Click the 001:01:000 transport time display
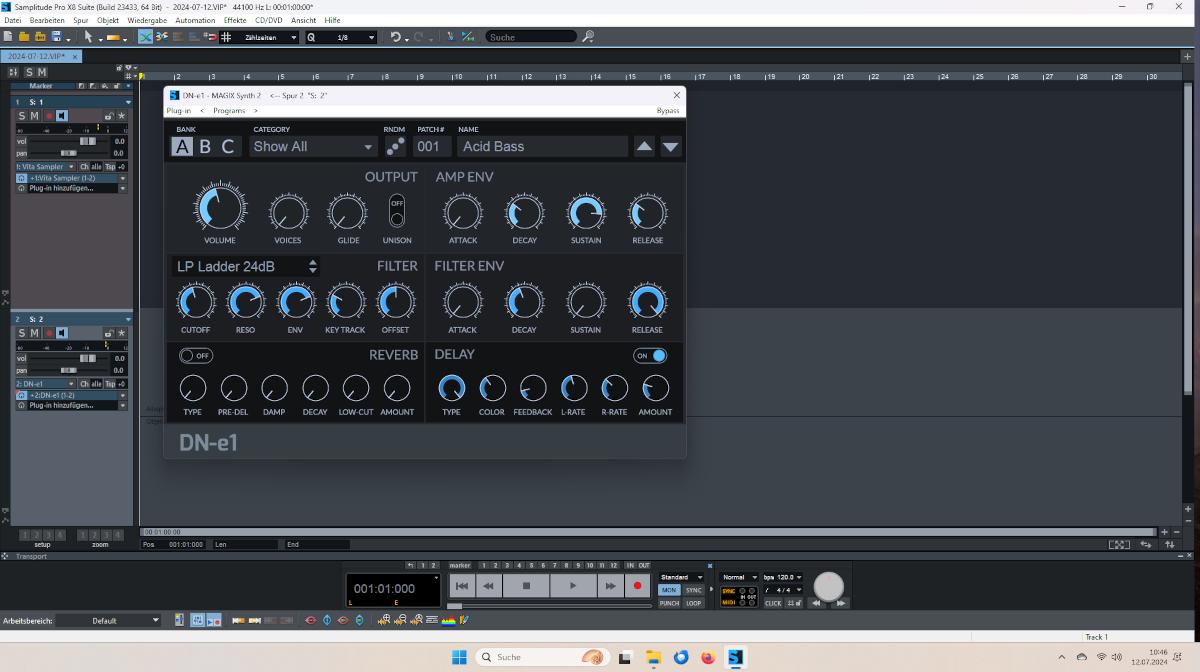 click(392, 589)
